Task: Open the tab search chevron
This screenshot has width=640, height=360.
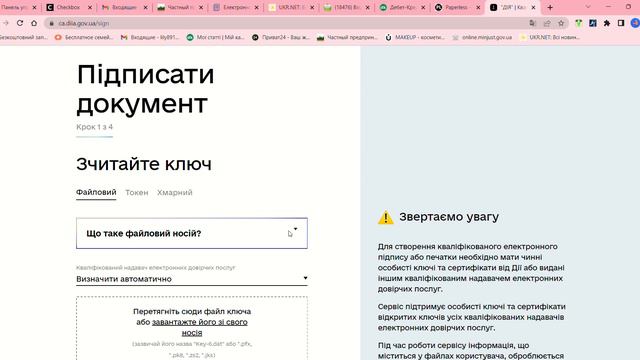Action: pyautogui.click(x=588, y=7)
